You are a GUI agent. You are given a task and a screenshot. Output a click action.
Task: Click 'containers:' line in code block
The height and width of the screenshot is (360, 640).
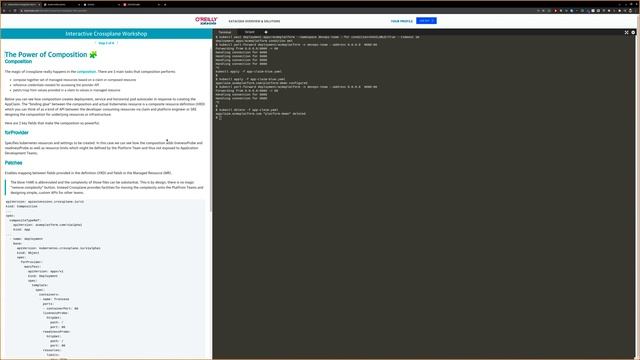[x=49, y=294]
